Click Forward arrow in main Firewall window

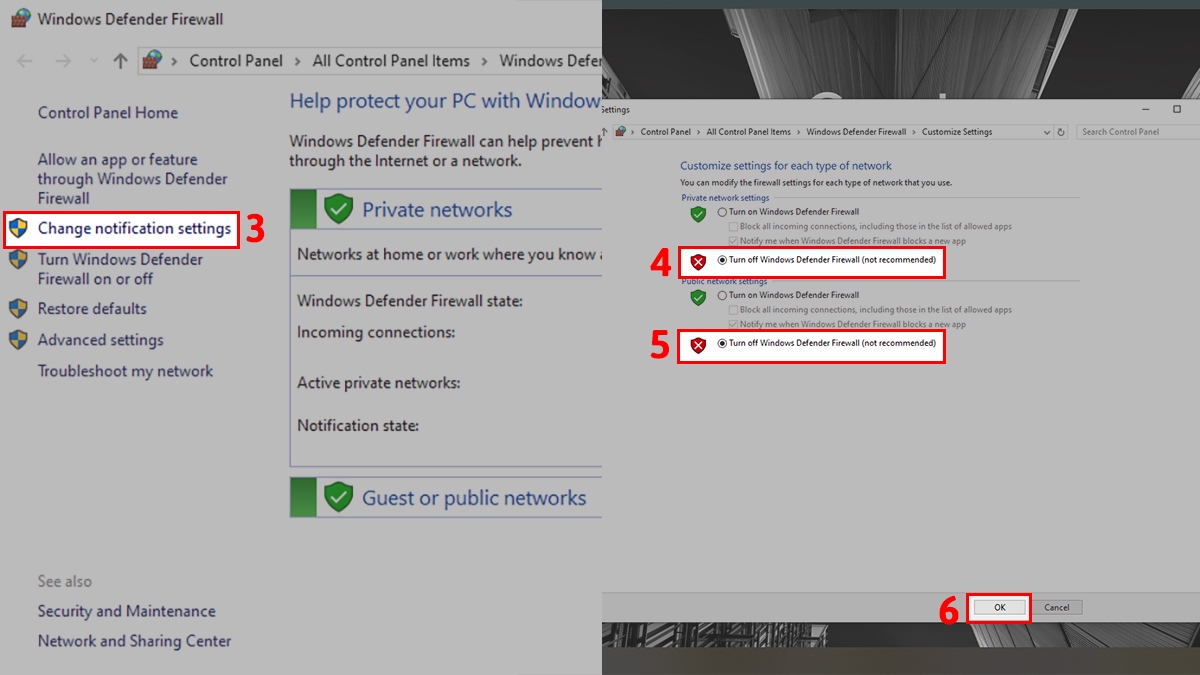click(x=62, y=61)
